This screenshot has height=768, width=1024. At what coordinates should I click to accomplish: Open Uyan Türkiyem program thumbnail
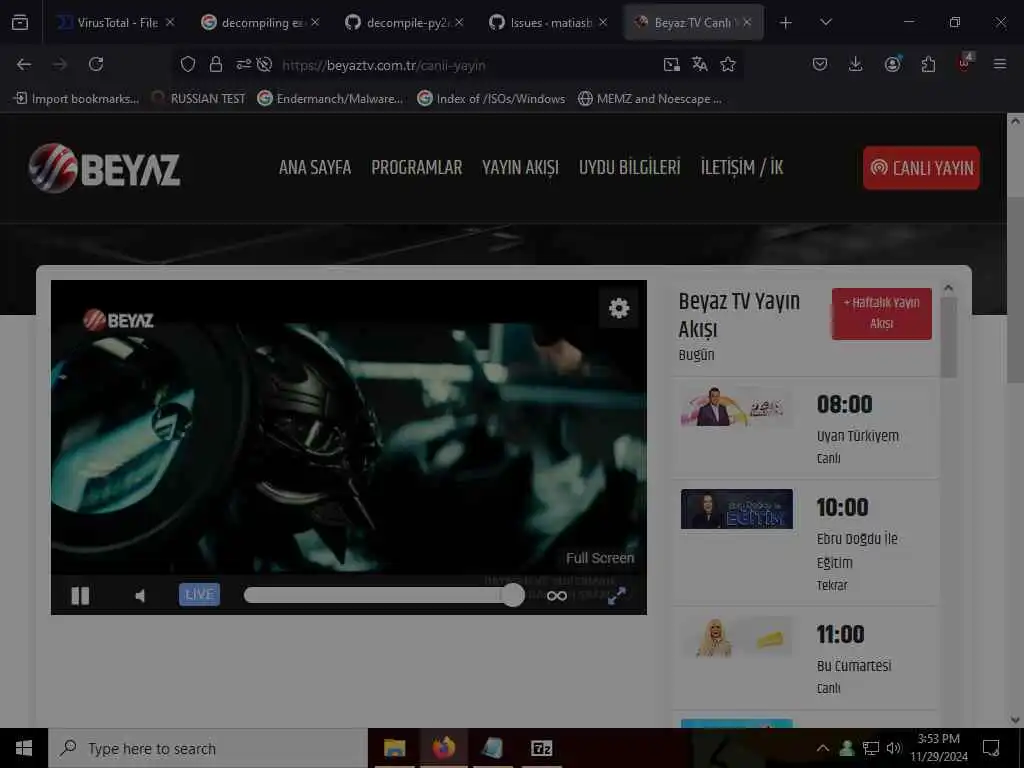click(x=737, y=407)
